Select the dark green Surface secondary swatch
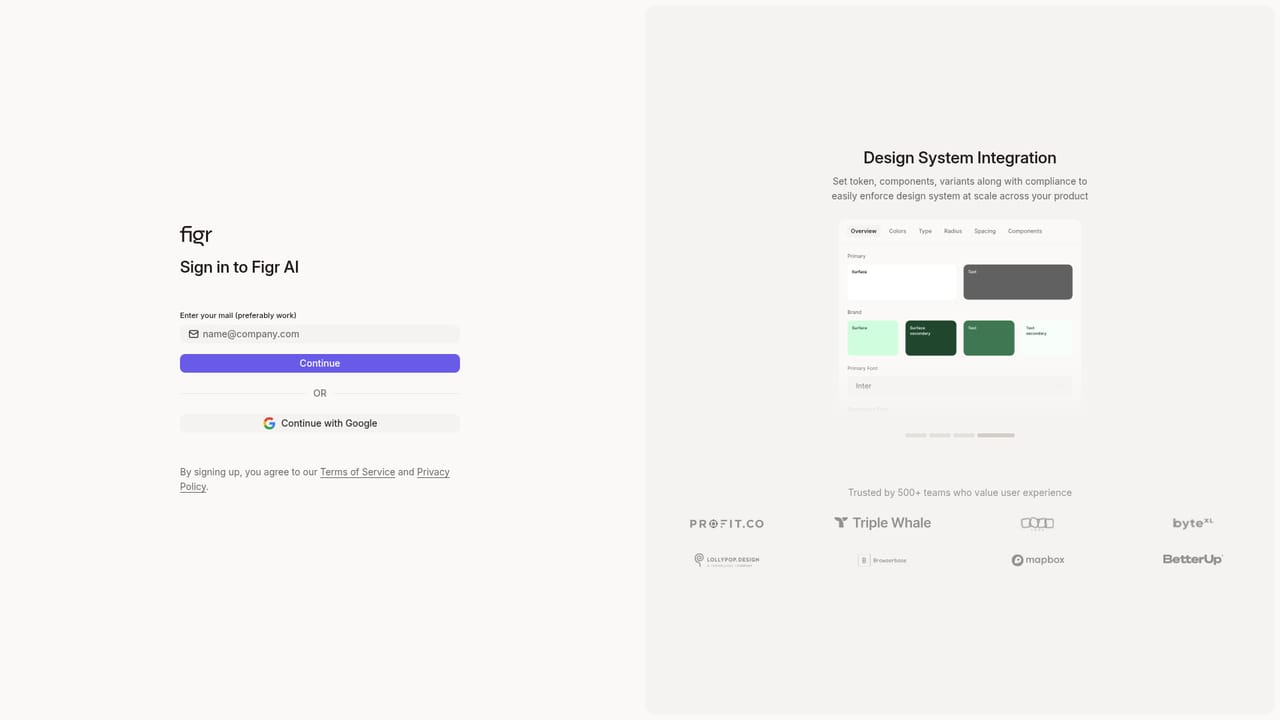The height and width of the screenshot is (720, 1280). 931,338
